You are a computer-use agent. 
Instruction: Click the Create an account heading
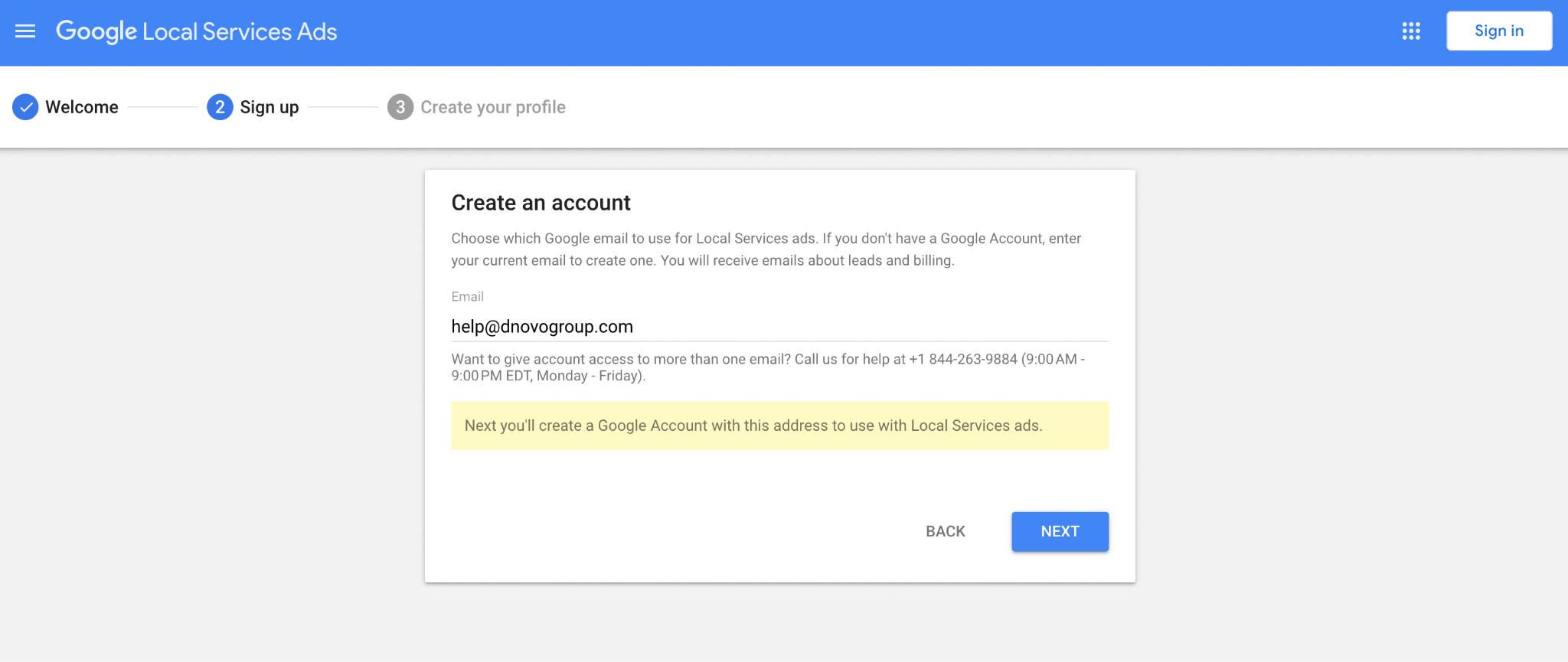click(541, 203)
